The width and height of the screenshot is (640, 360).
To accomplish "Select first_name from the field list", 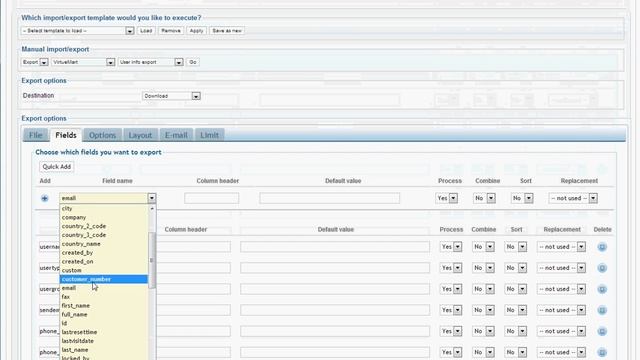I will 104,306.
